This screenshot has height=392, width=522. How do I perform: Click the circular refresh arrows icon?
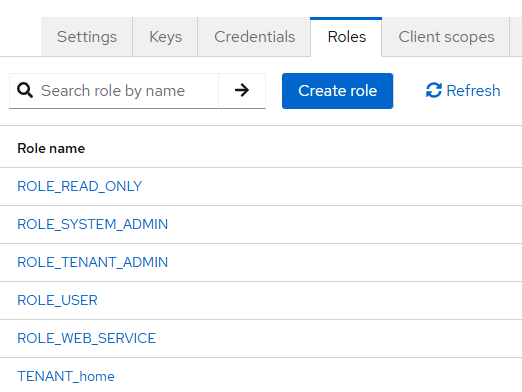(x=434, y=90)
